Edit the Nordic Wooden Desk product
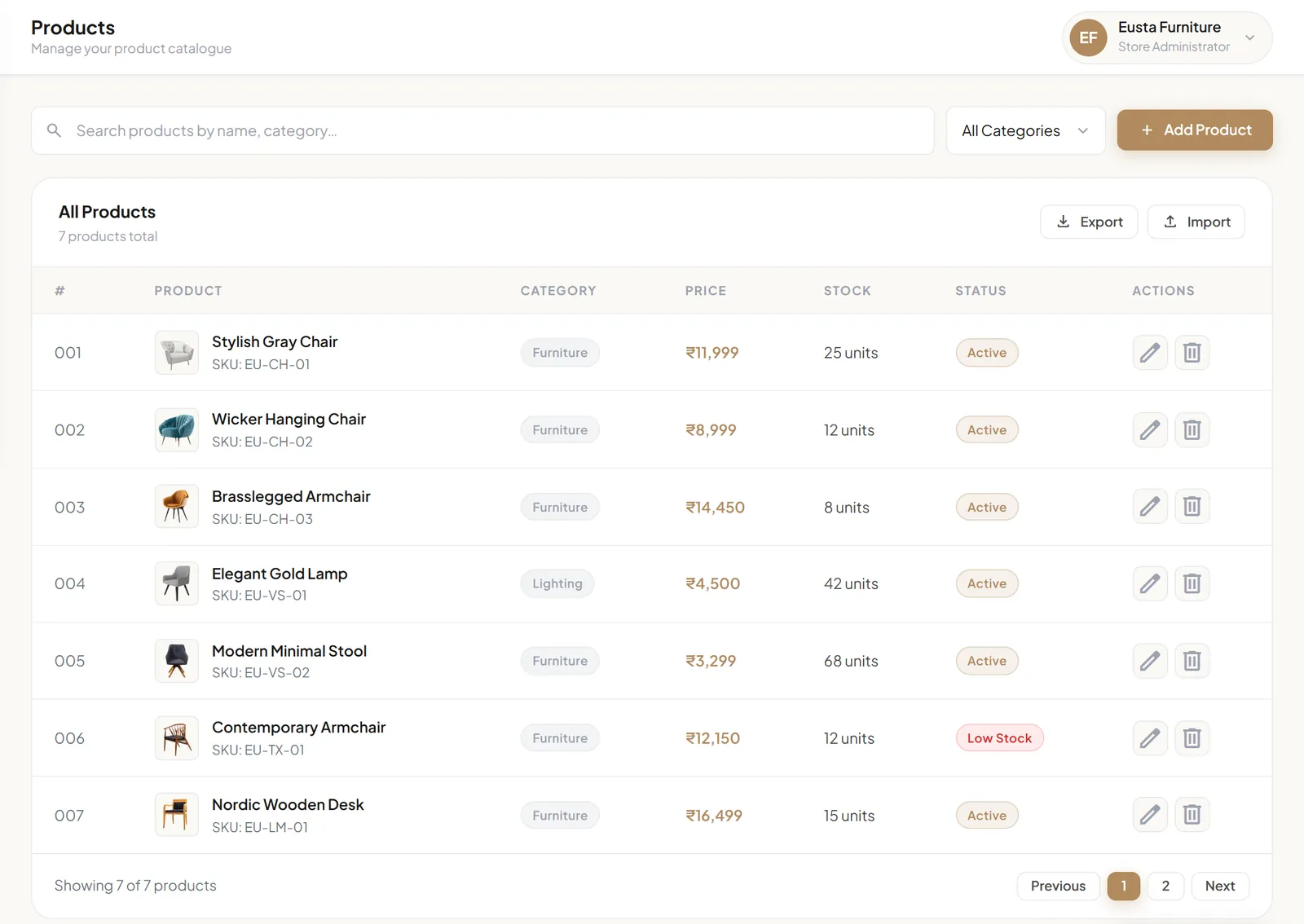1304x924 pixels. (x=1150, y=815)
